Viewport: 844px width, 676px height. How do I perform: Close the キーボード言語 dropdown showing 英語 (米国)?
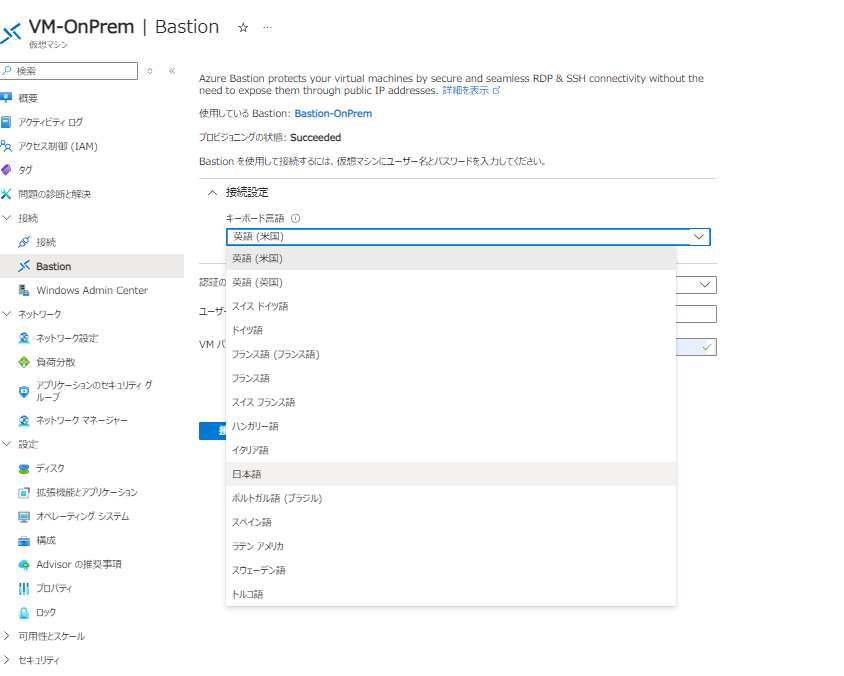click(468, 237)
